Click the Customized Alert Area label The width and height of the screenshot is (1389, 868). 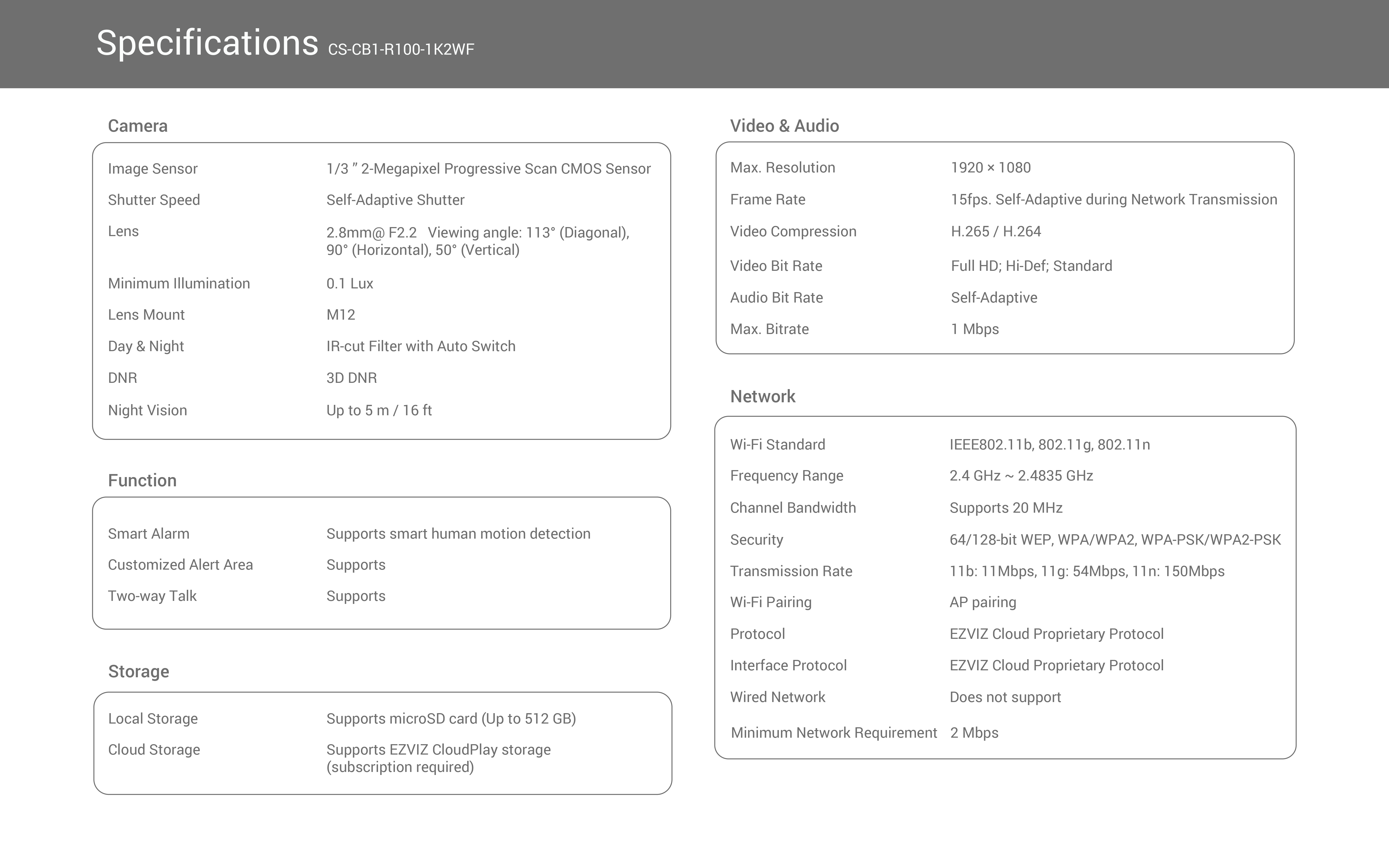(x=180, y=565)
